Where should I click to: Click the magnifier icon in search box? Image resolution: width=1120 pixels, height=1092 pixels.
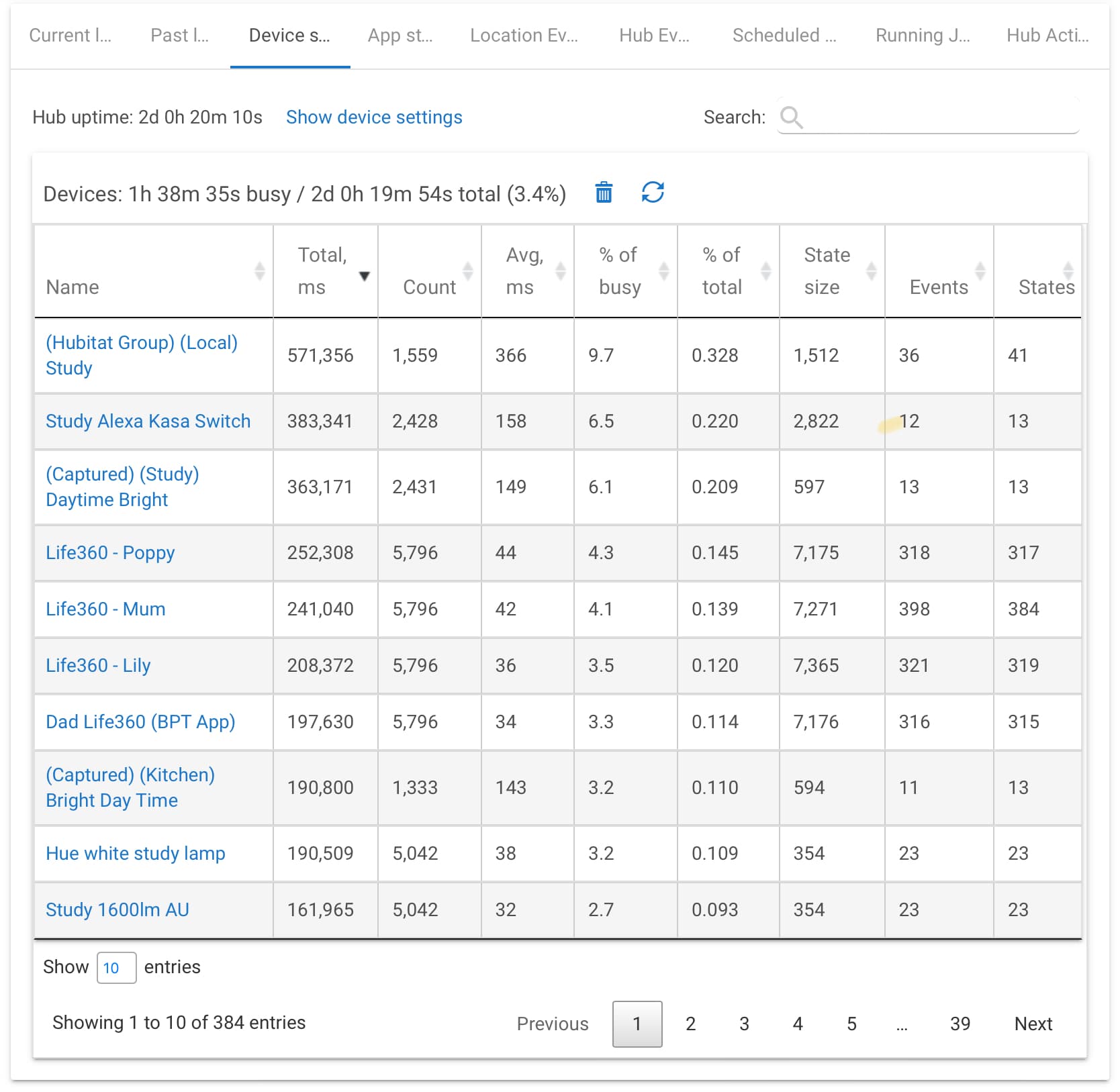(x=792, y=117)
